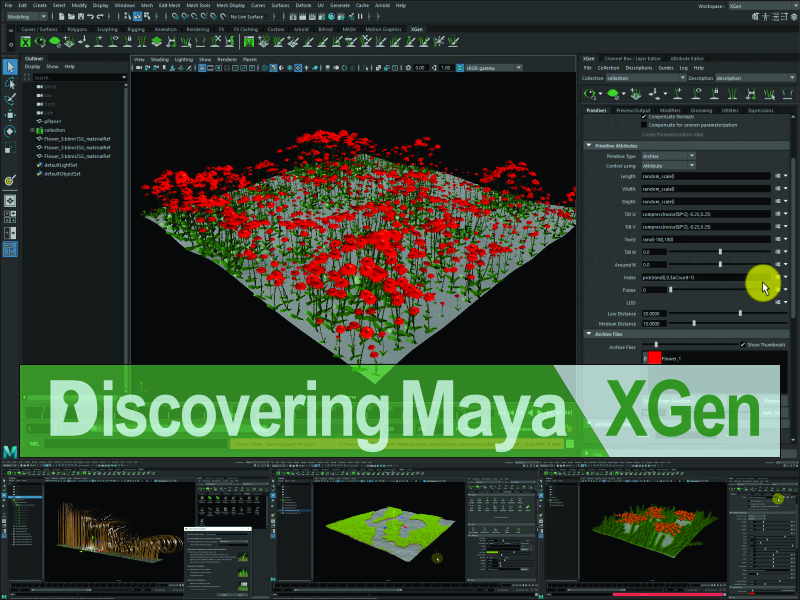Click the XGen window shelf icon
This screenshot has width=800, height=600.
click(26, 42)
